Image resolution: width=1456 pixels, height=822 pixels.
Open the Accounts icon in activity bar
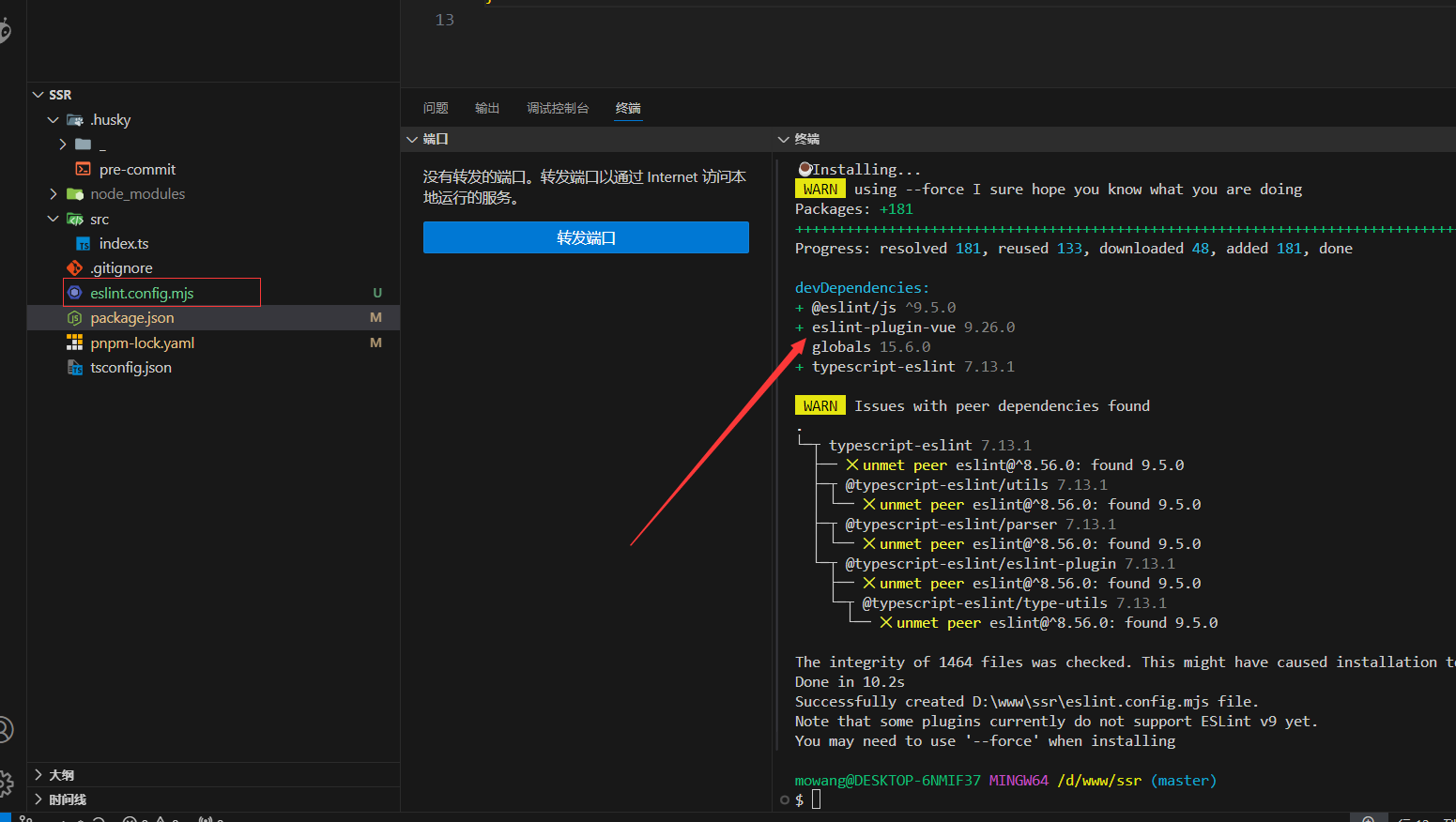point(5,729)
